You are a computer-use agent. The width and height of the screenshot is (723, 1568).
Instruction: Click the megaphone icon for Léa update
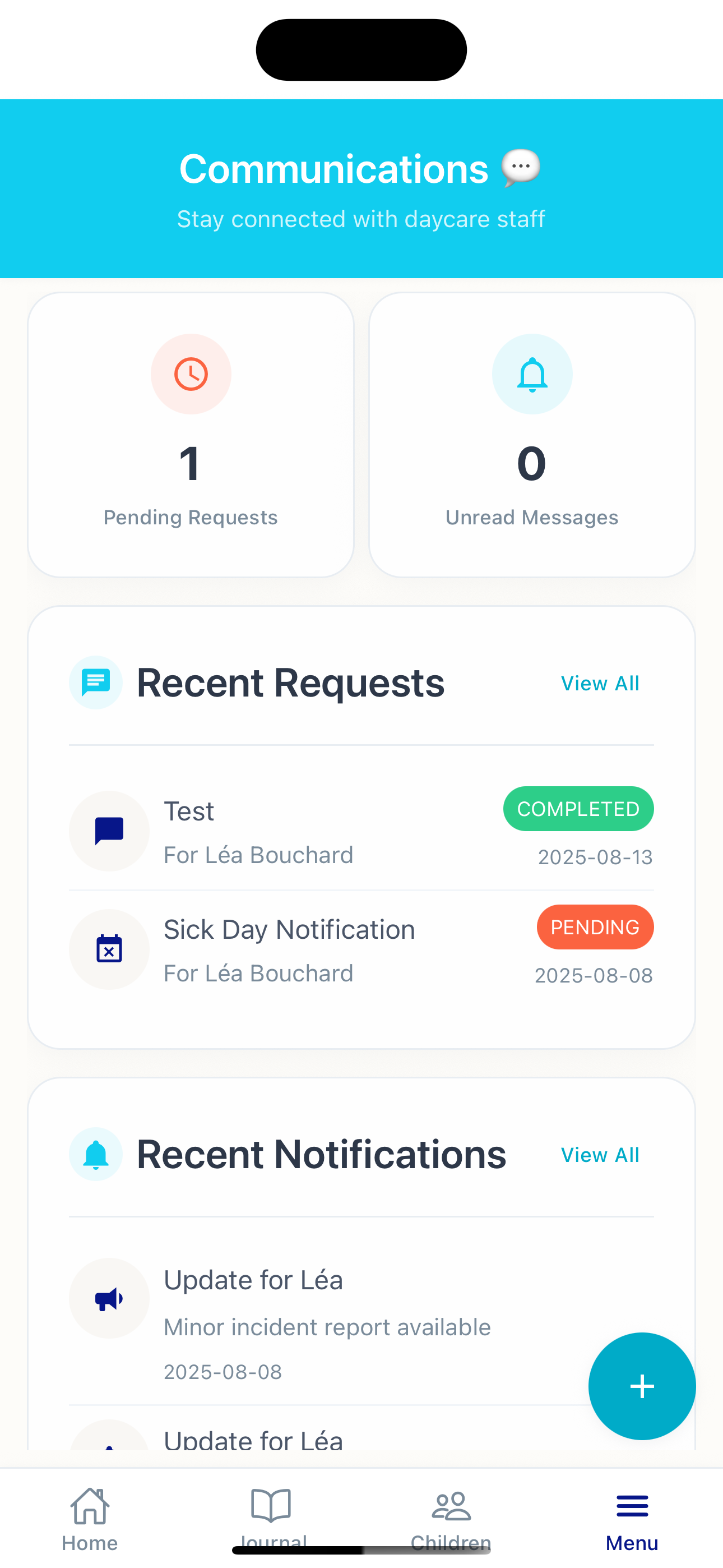[109, 1299]
